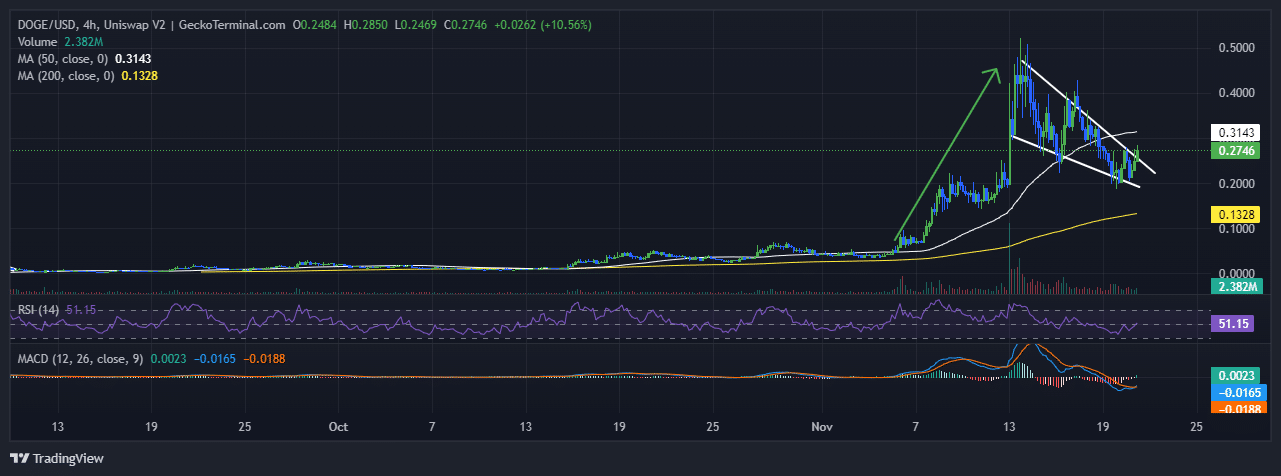1281x476 pixels.
Task: Click the Oct label on time axis
Action: [x=338, y=427]
